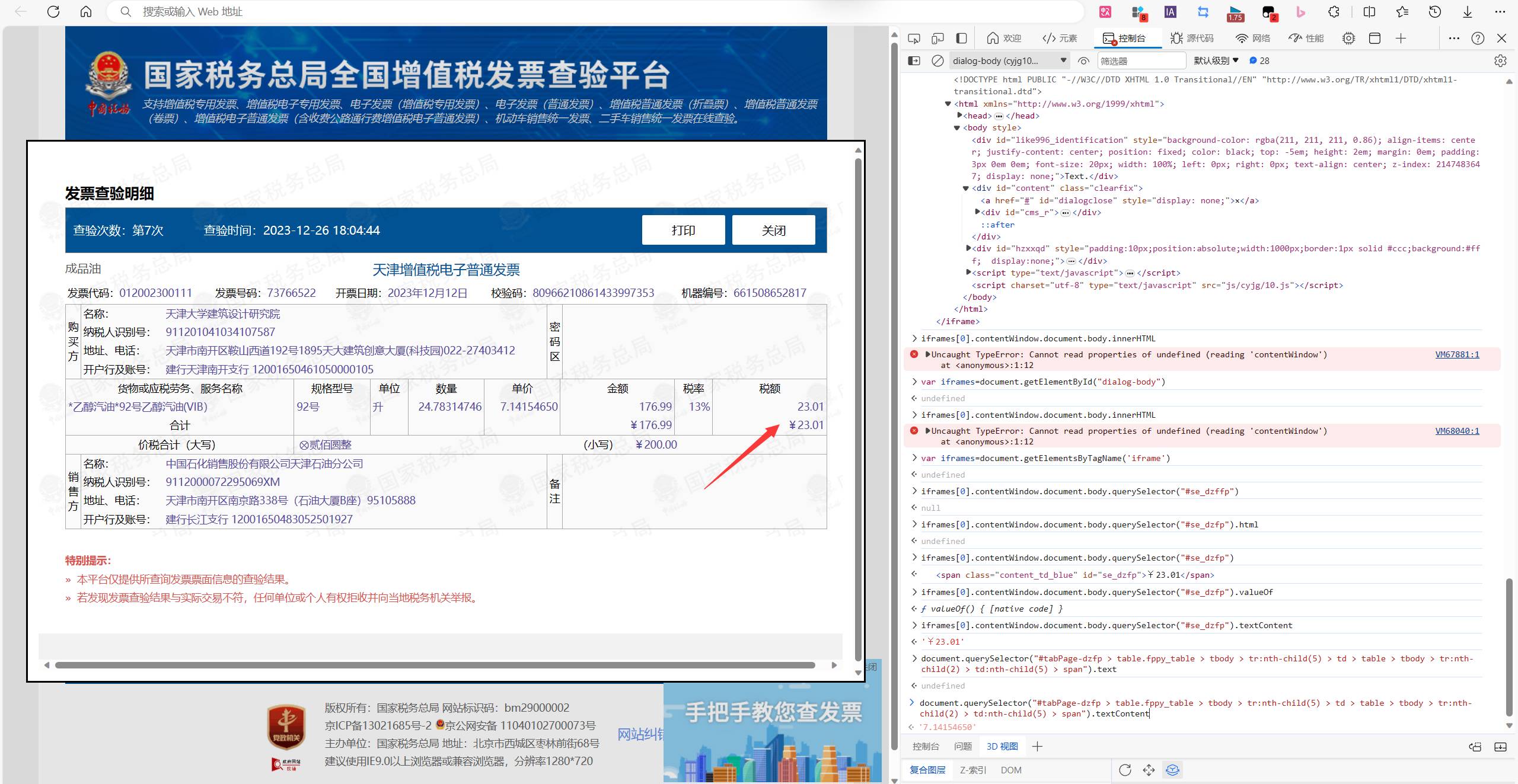1518x784 pixels.
Task: Open the 默认级别 log level dropdown
Action: (x=1214, y=60)
